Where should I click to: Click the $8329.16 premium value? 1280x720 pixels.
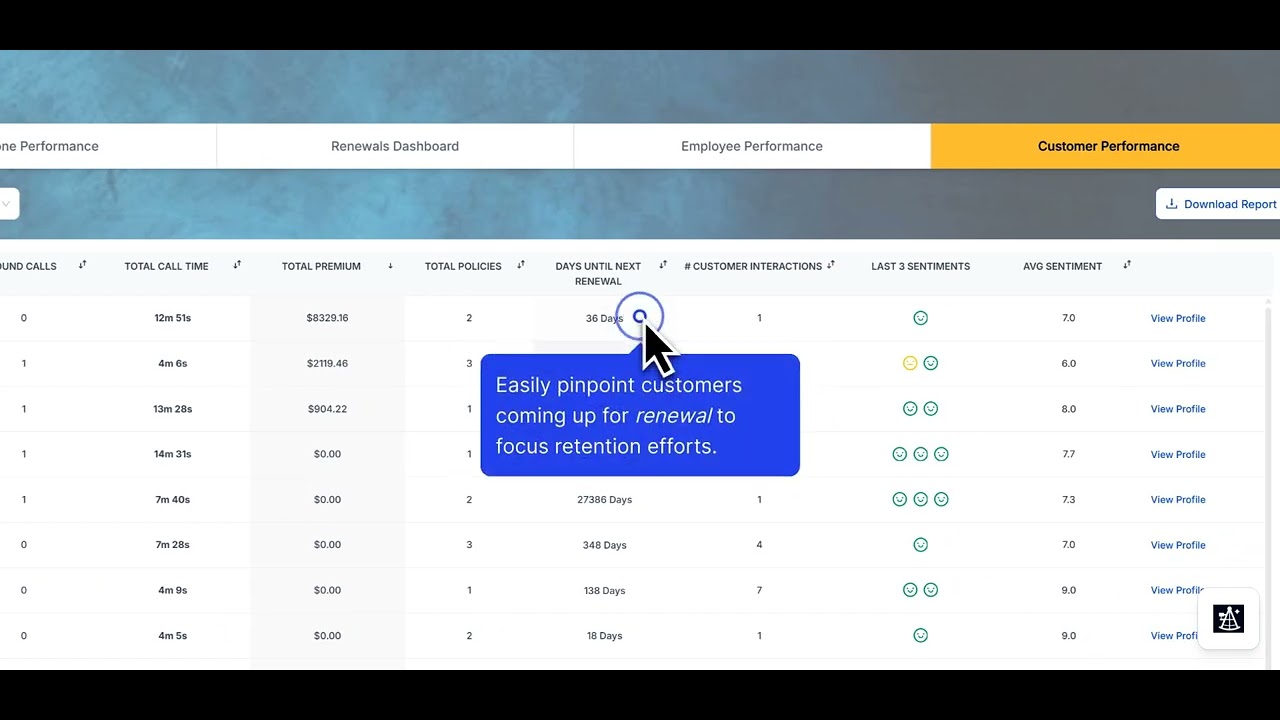tap(327, 318)
